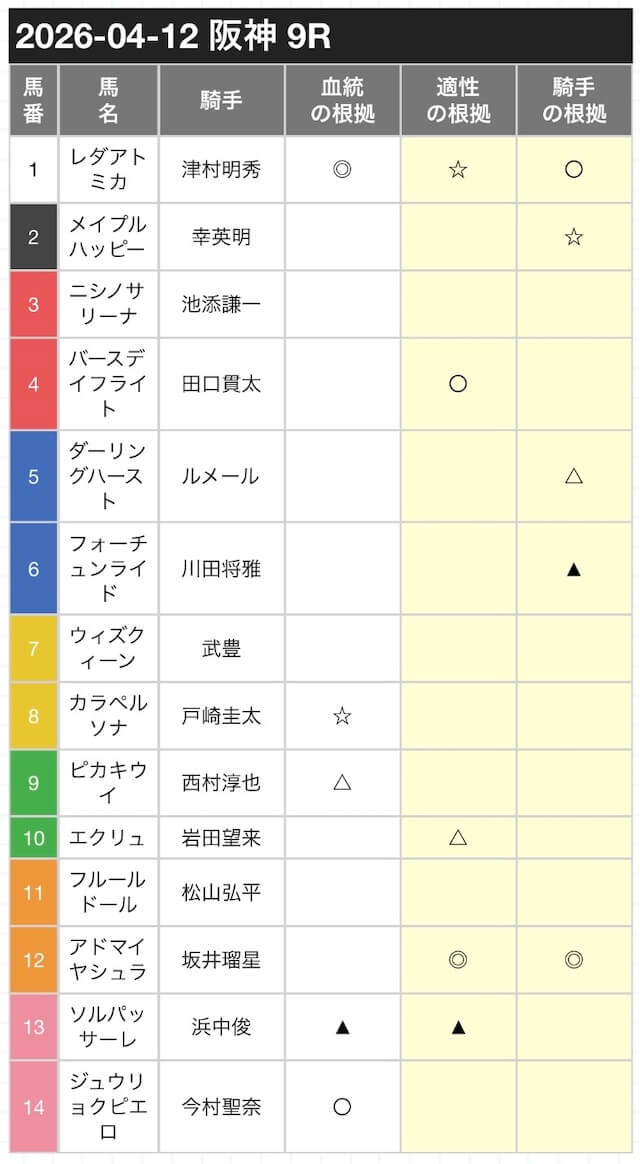
Task: Click jockey name 武豊
Action: (x=221, y=649)
